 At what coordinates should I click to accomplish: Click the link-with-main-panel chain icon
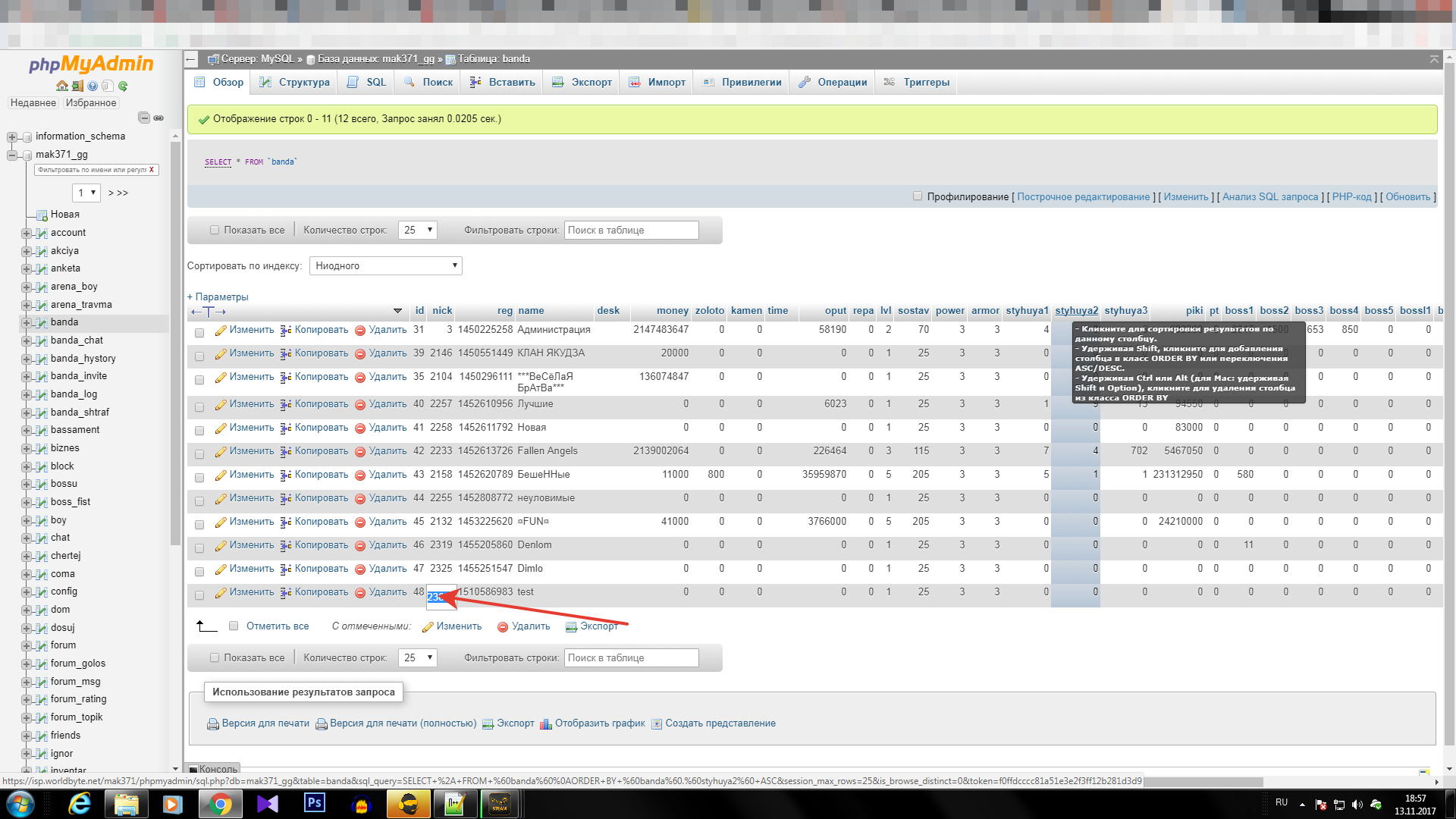[x=158, y=118]
